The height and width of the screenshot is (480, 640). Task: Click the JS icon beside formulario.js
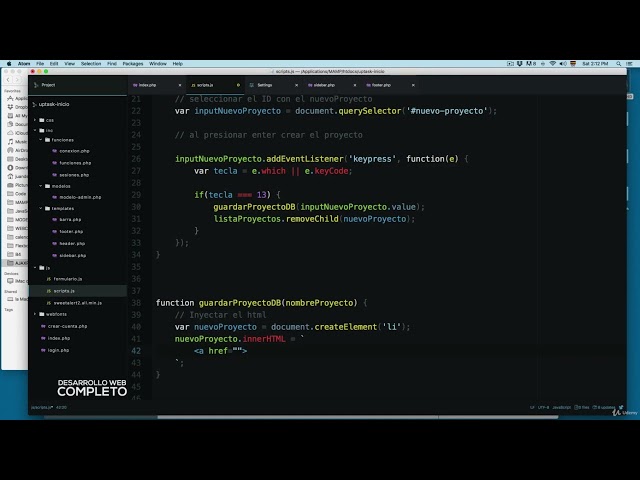coord(49,279)
